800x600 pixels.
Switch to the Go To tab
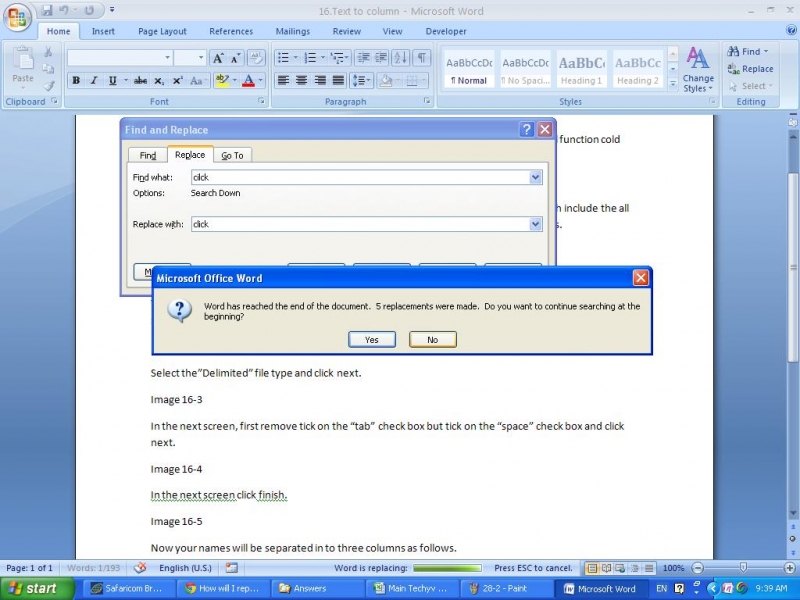pyautogui.click(x=232, y=155)
